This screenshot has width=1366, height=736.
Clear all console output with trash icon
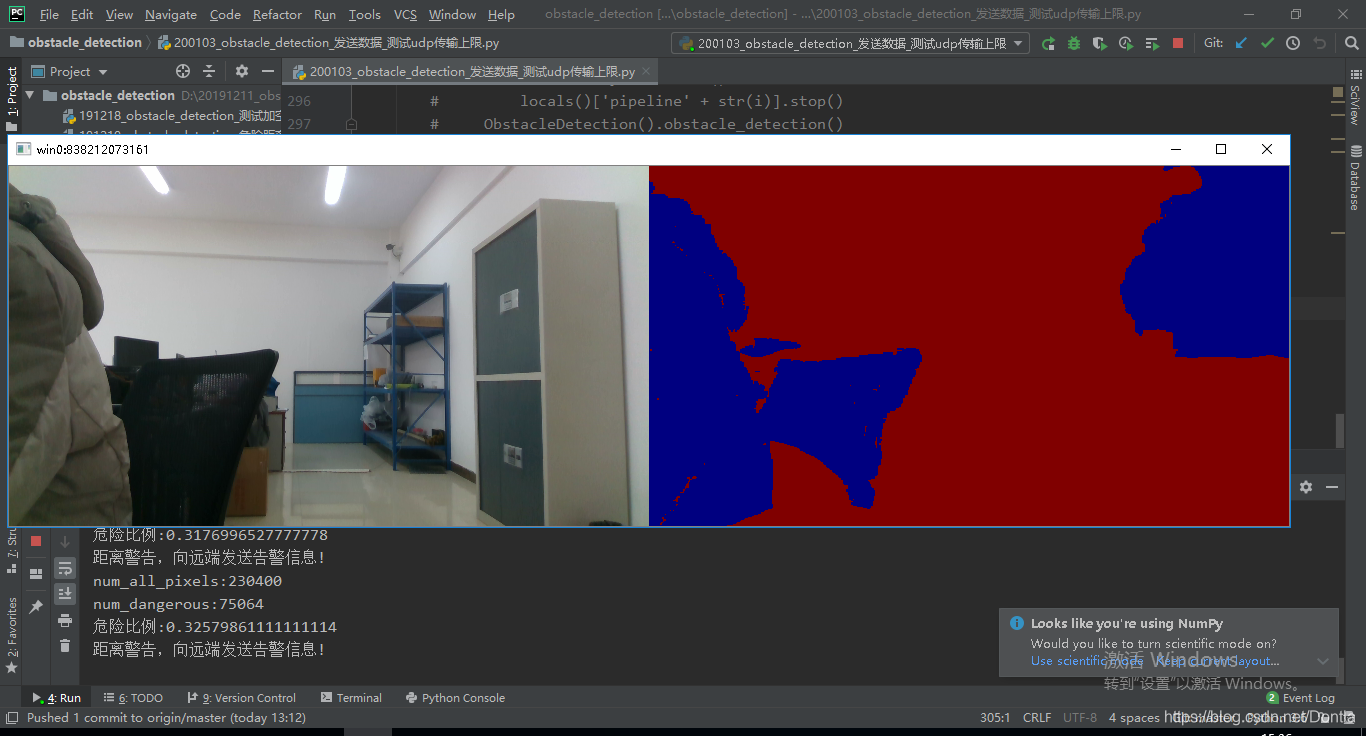pos(65,646)
